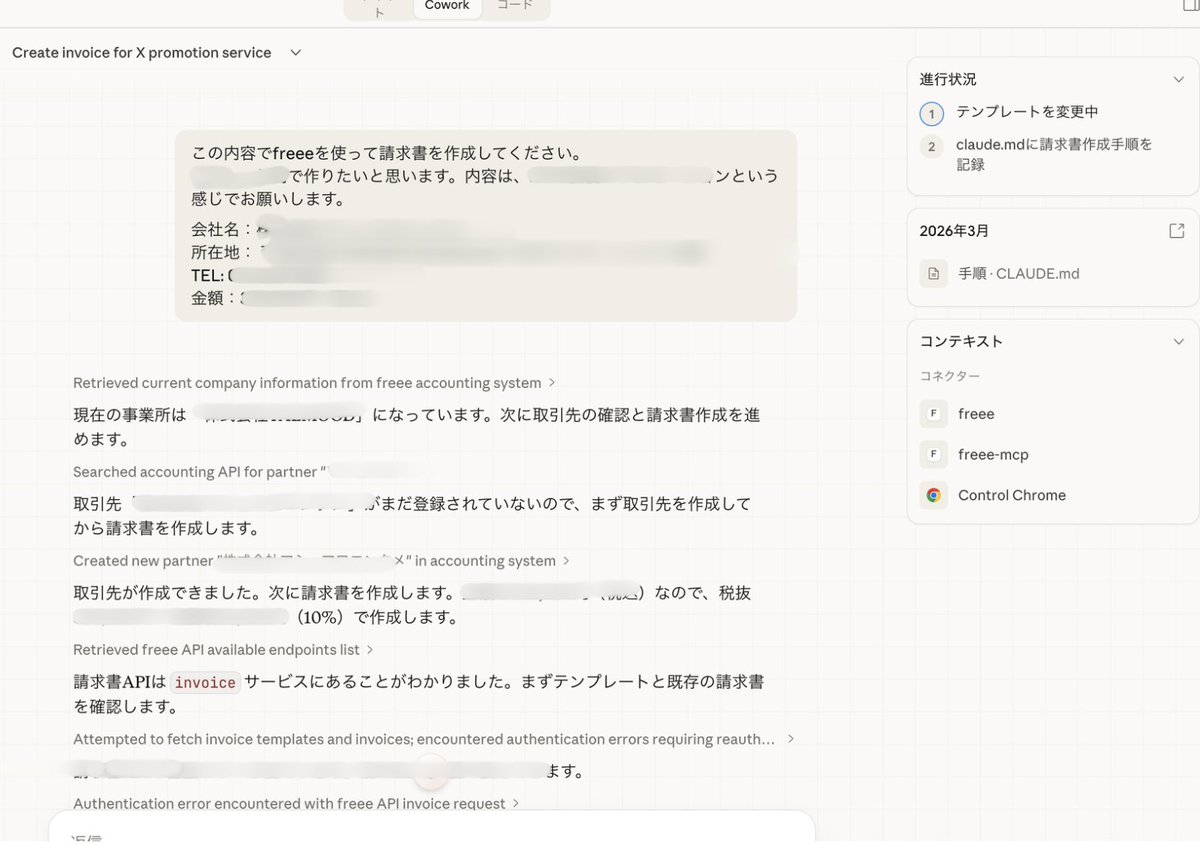Click the text 取引先が作成できました

click(163, 593)
